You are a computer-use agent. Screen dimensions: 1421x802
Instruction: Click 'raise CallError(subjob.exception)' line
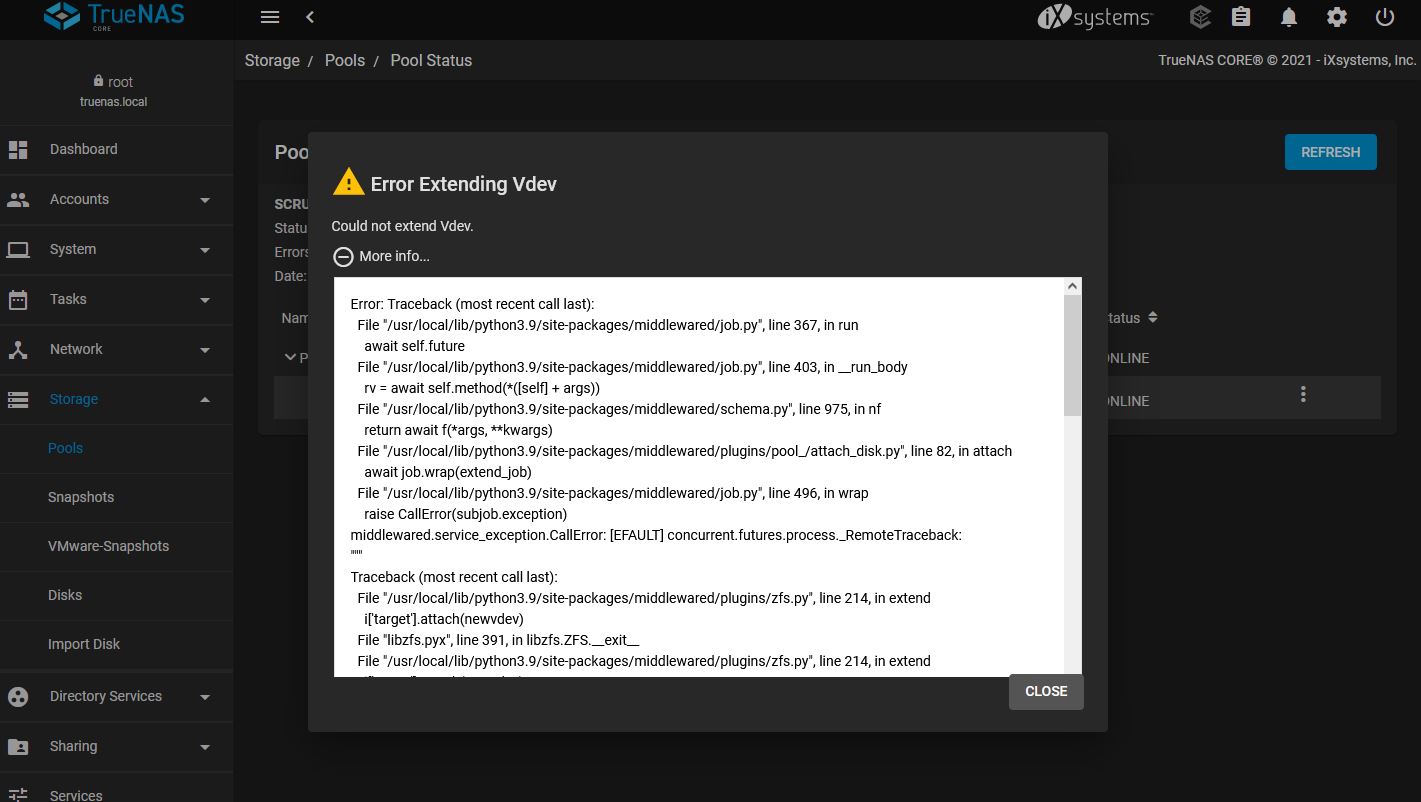(x=465, y=514)
